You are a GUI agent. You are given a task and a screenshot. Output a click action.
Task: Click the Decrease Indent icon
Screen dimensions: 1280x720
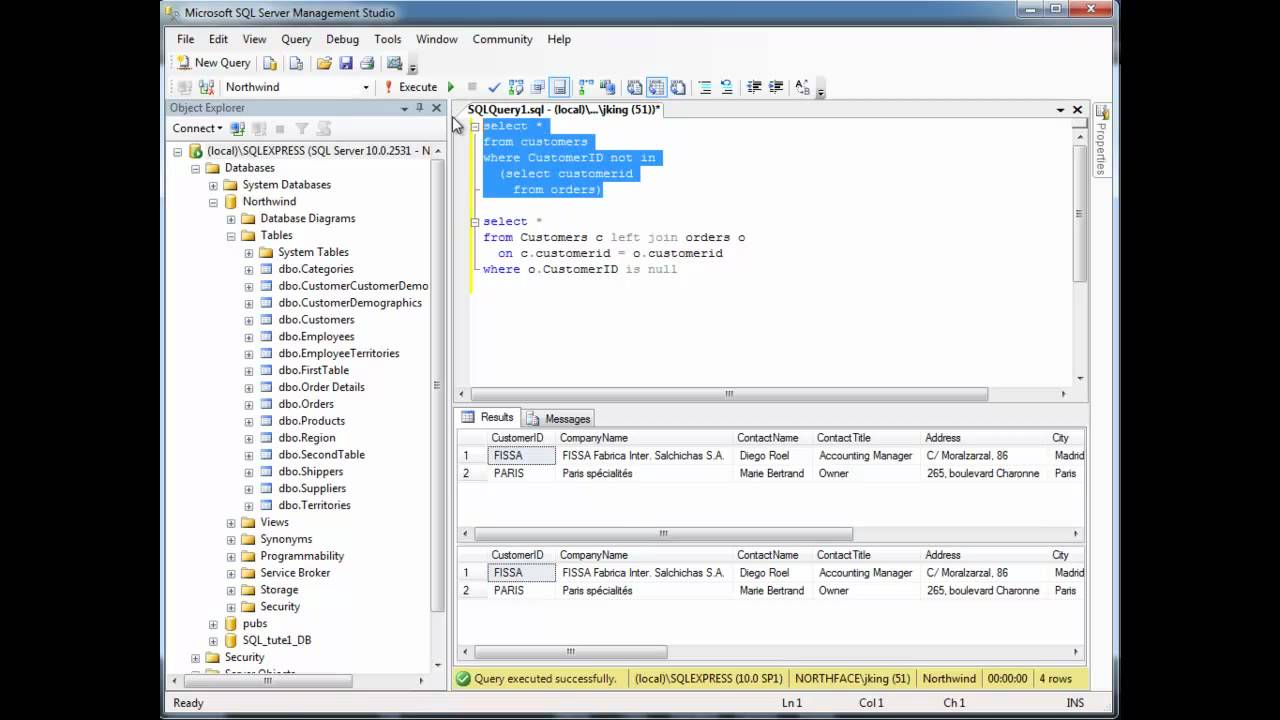755,87
